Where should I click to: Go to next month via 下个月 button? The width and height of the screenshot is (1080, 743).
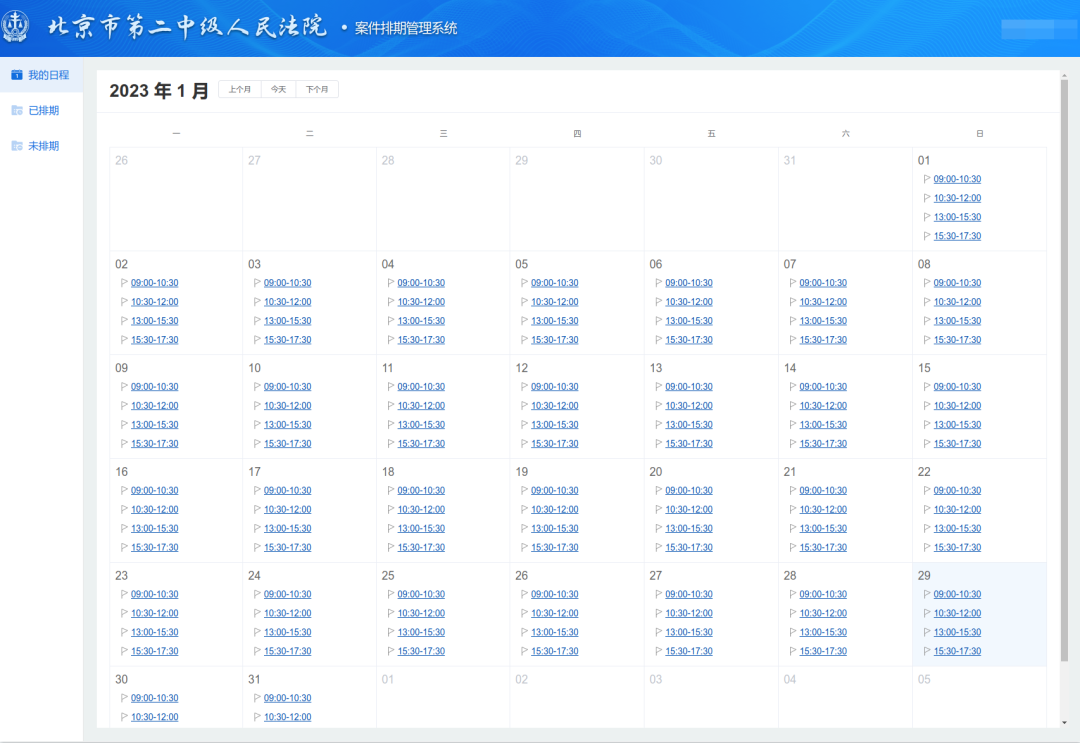pos(318,89)
